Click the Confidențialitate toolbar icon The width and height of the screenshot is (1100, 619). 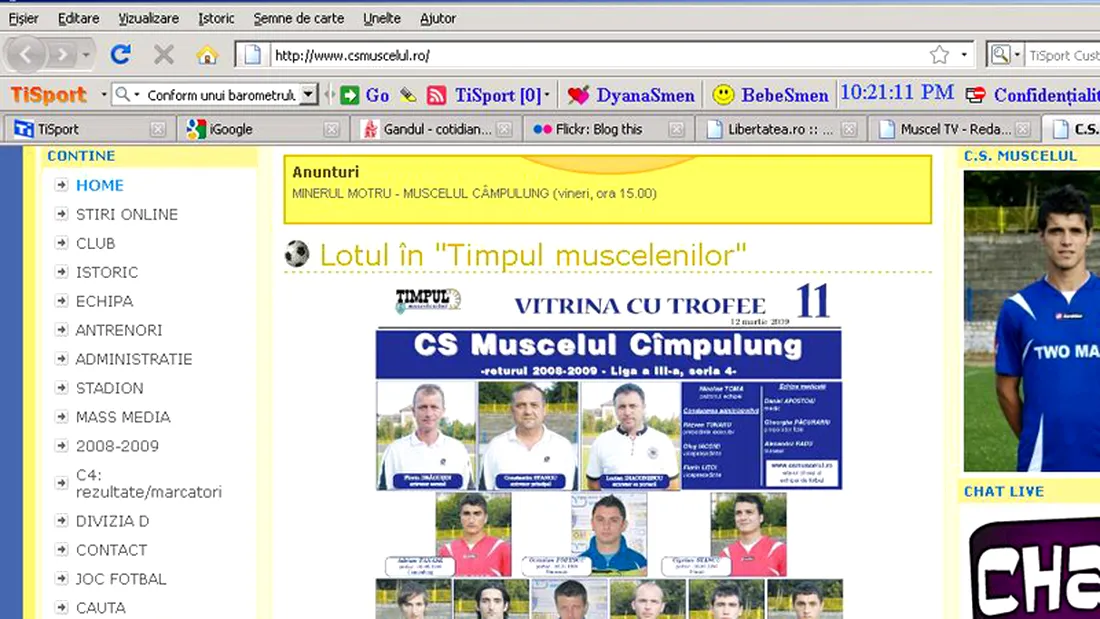click(975, 95)
